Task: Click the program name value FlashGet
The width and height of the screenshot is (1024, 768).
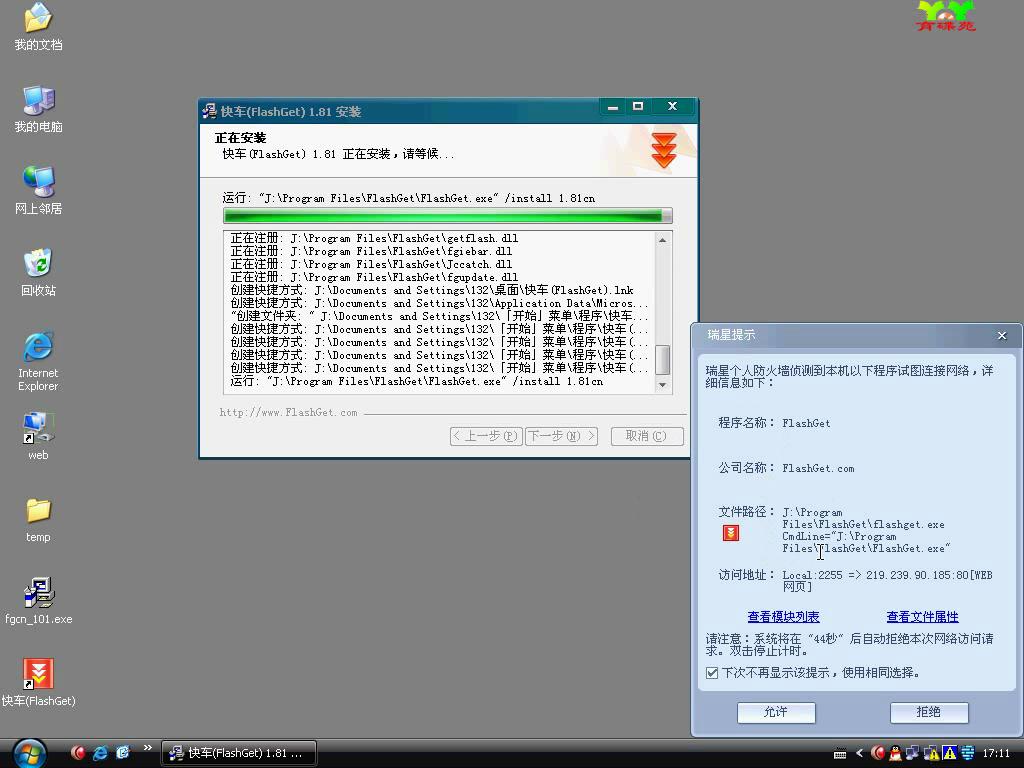Action: (807, 423)
